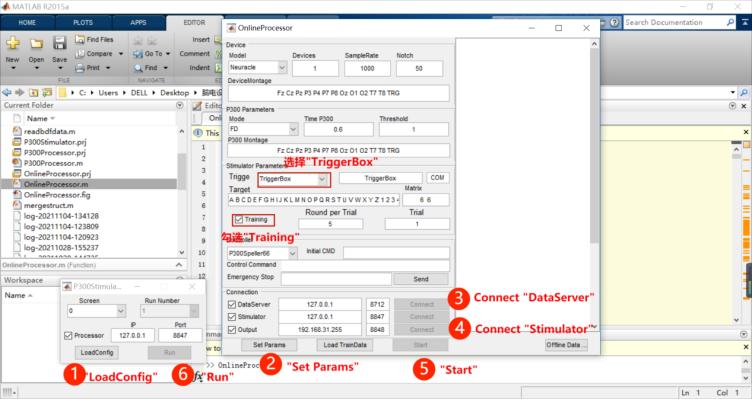The image size is (752, 399).
Task: Uncheck the DataServer connection checkbox
Action: click(x=232, y=305)
